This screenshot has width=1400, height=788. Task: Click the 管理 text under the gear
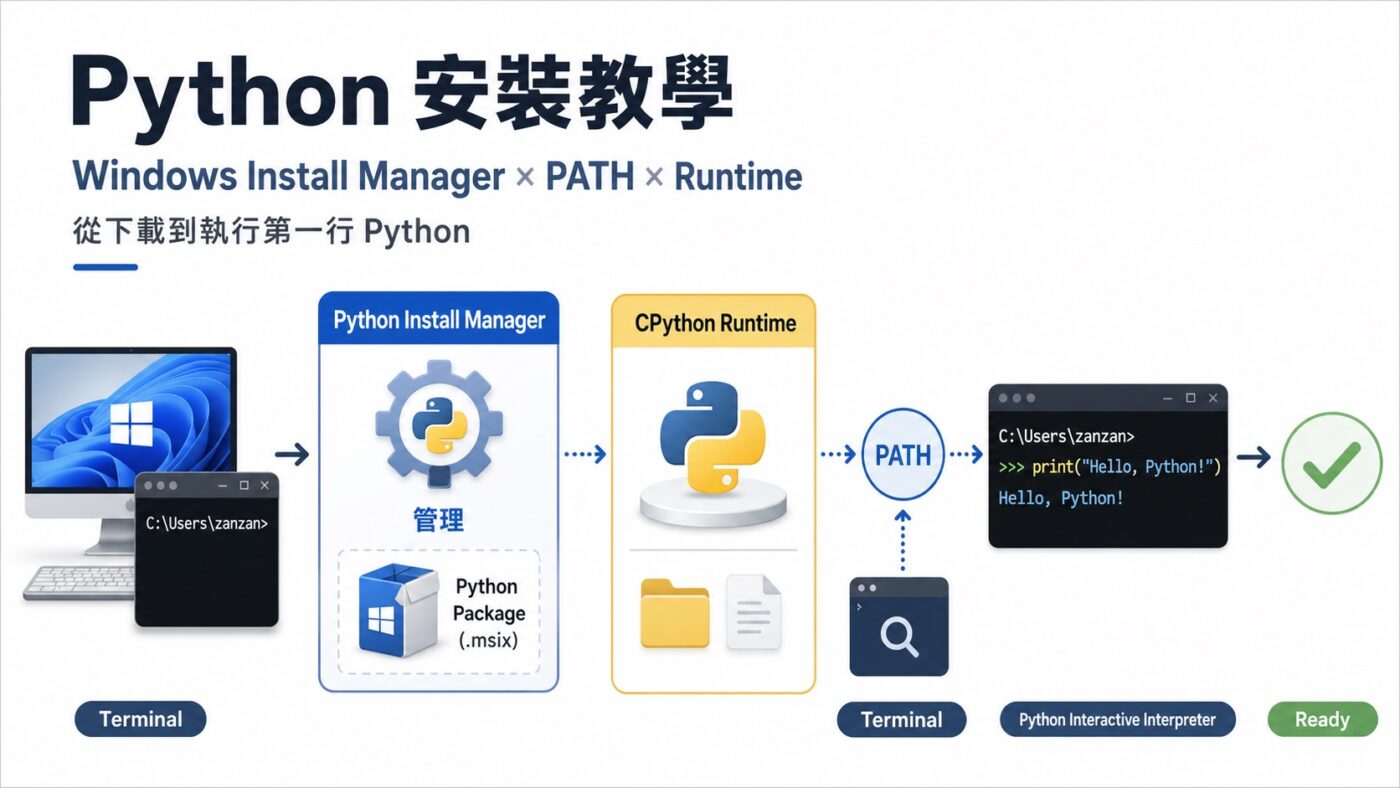[x=438, y=521]
